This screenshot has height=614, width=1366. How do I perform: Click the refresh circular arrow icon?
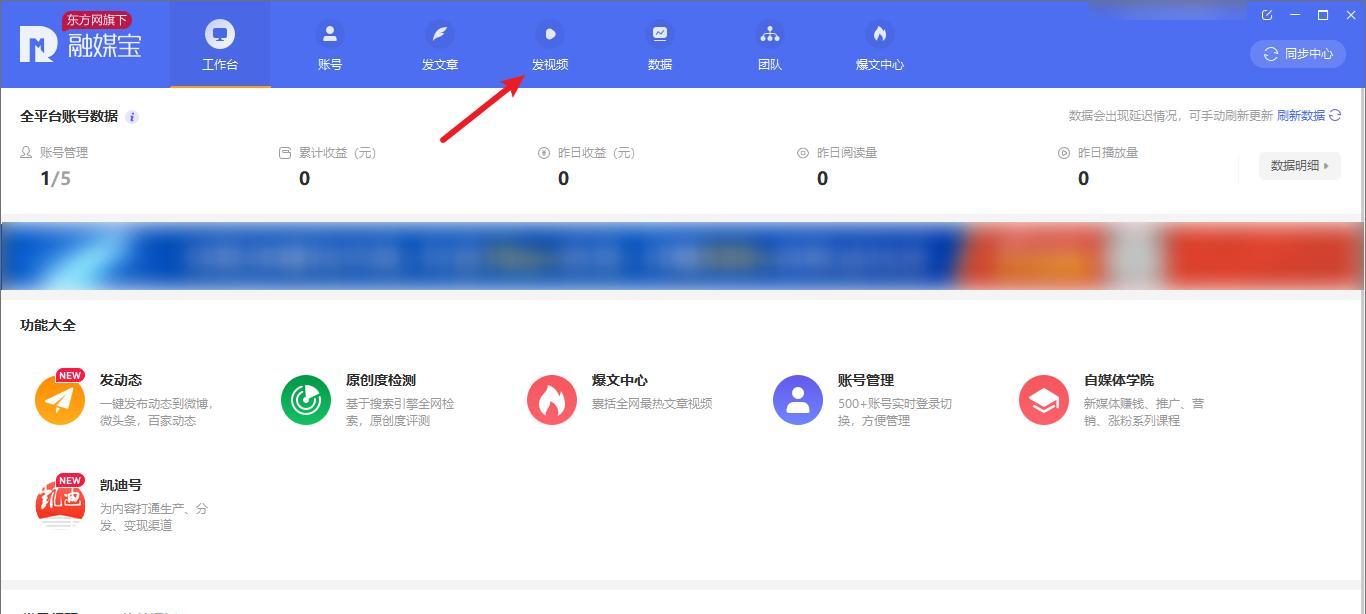click(x=1335, y=116)
